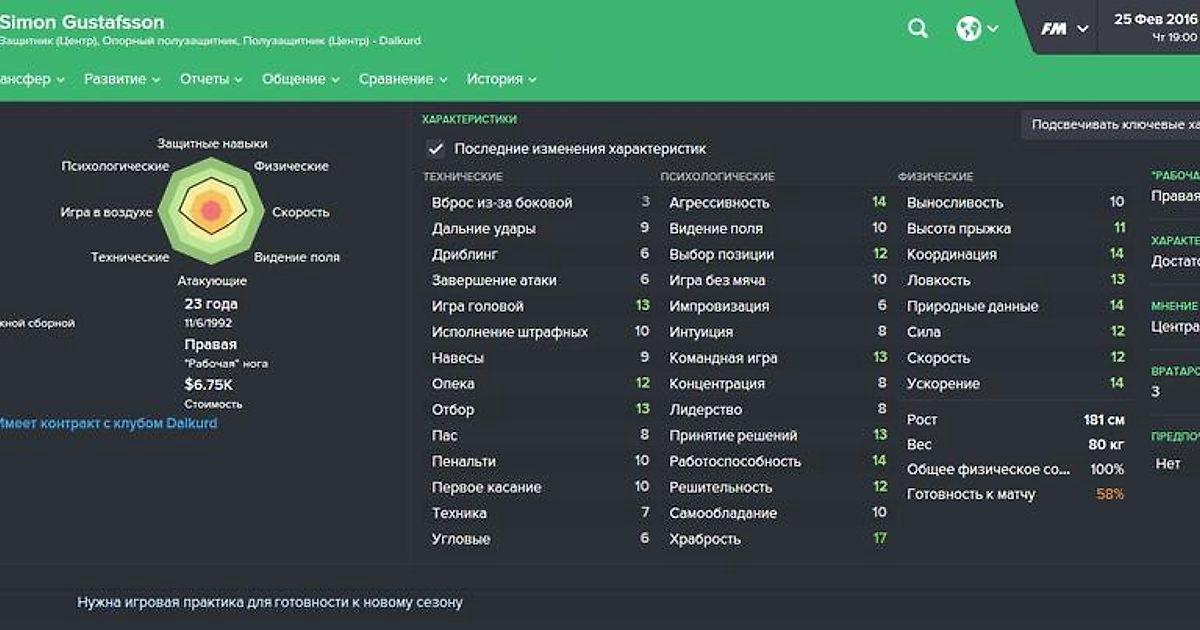This screenshot has height=630, width=1200.
Task: Expand the Сравнение dropdown
Action: click(403, 79)
